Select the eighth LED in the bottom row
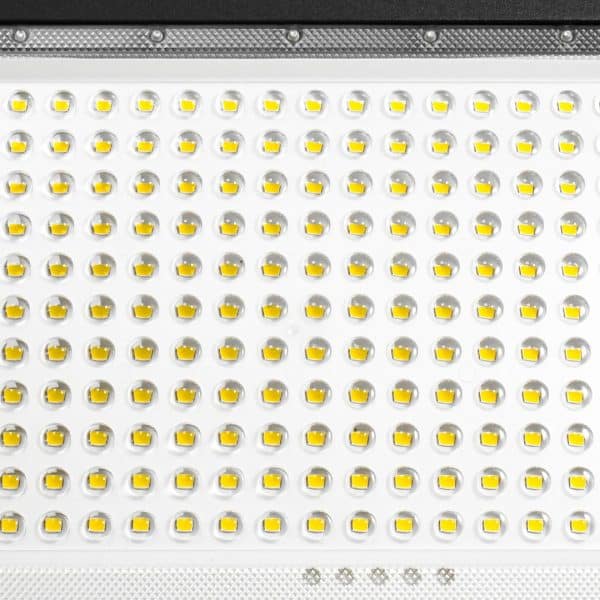 click(318, 524)
